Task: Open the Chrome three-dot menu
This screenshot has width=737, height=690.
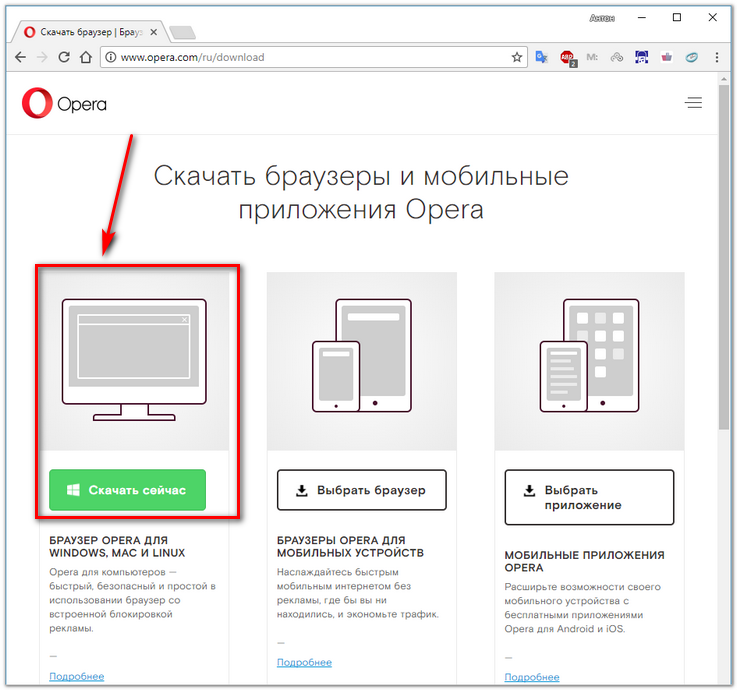Action: click(x=717, y=57)
